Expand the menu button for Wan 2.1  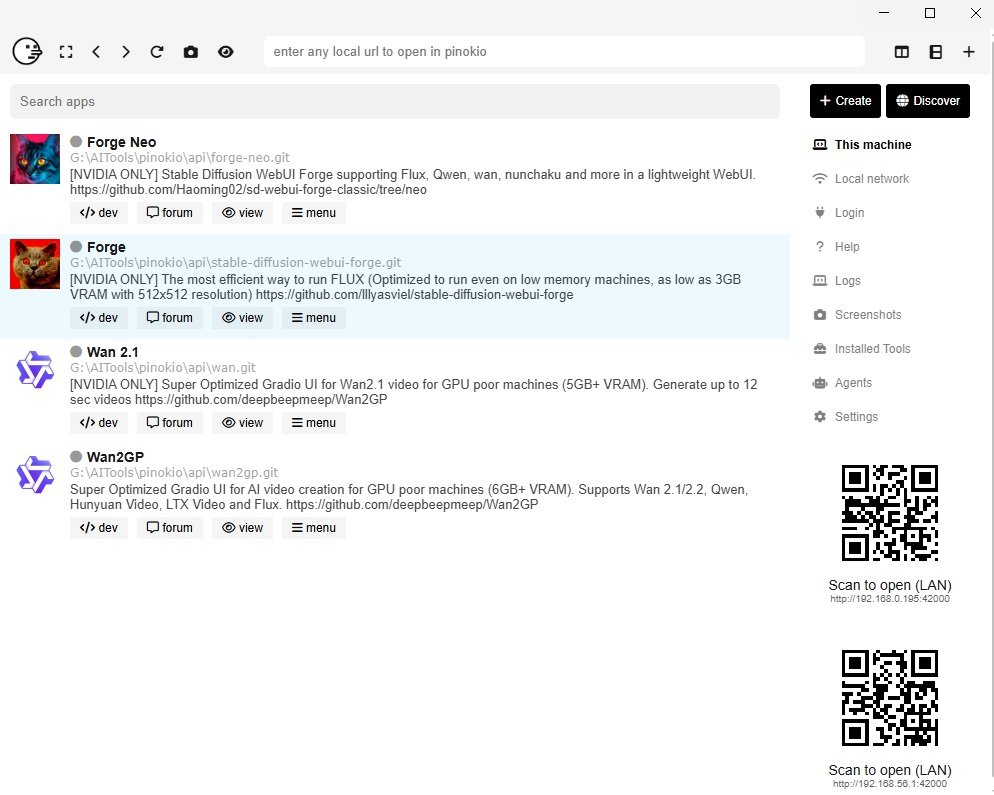coord(313,423)
